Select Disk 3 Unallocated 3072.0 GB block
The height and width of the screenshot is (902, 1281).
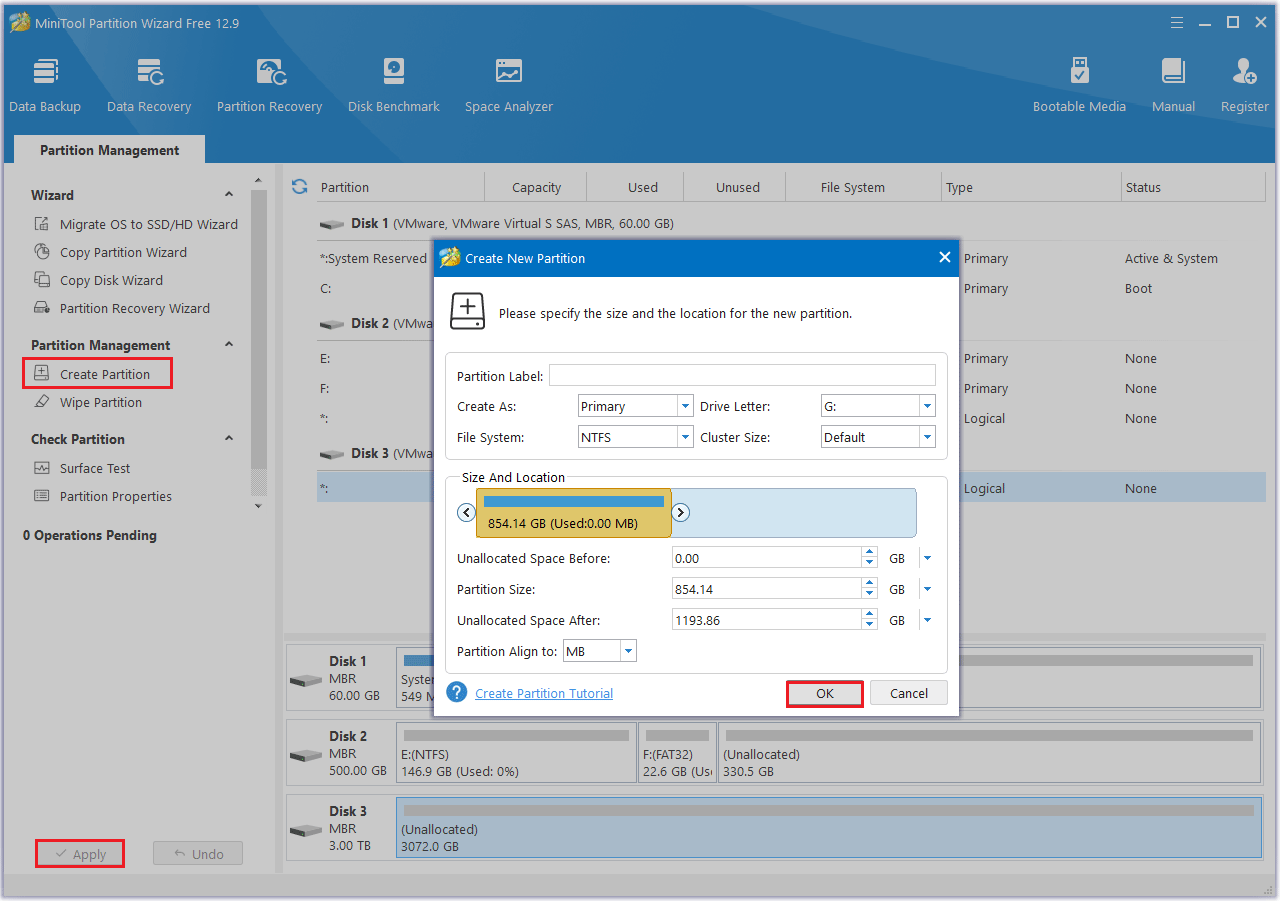pyautogui.click(x=829, y=828)
